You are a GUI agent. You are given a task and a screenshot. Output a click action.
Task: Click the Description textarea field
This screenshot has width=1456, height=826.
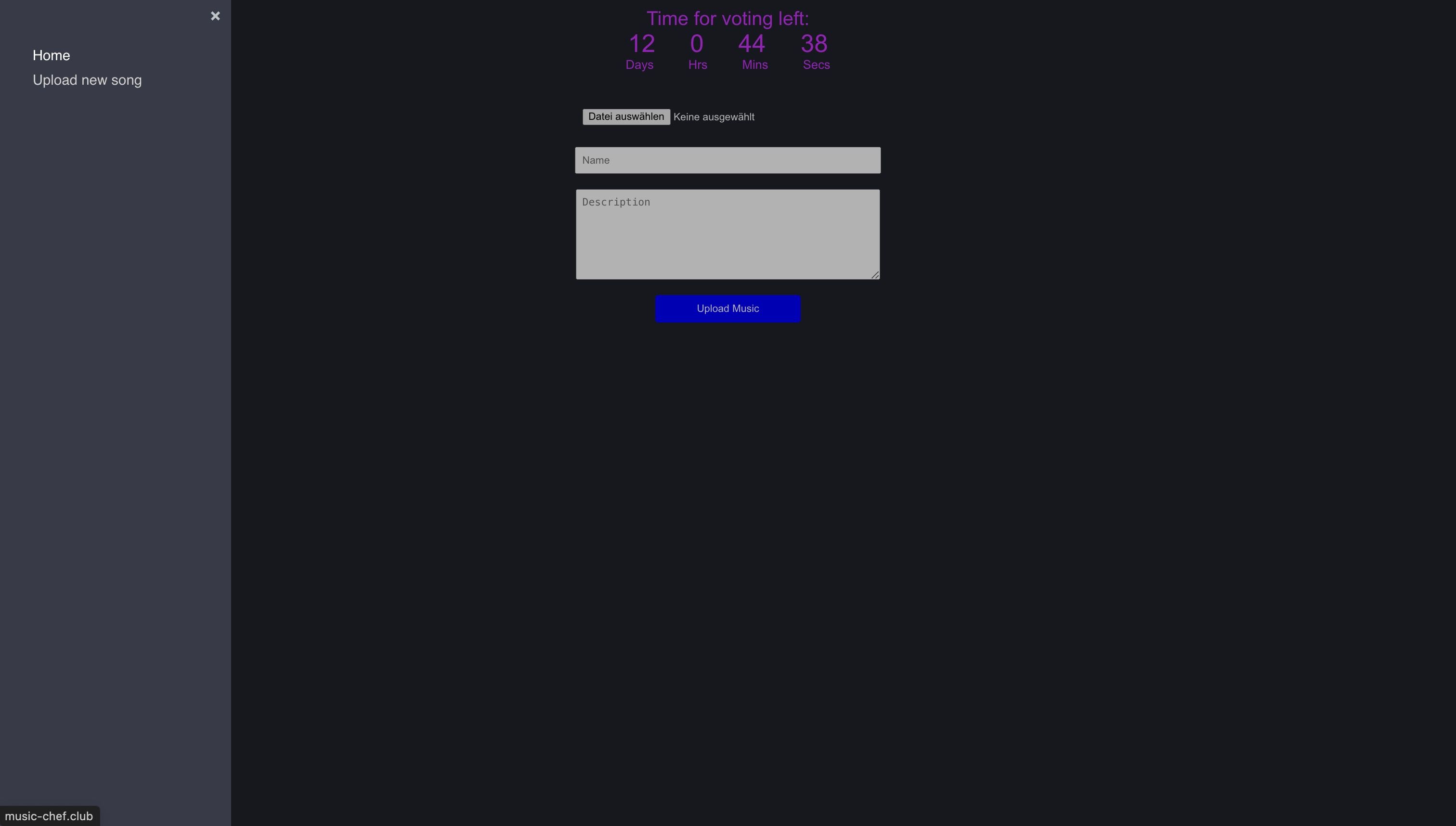(x=728, y=234)
